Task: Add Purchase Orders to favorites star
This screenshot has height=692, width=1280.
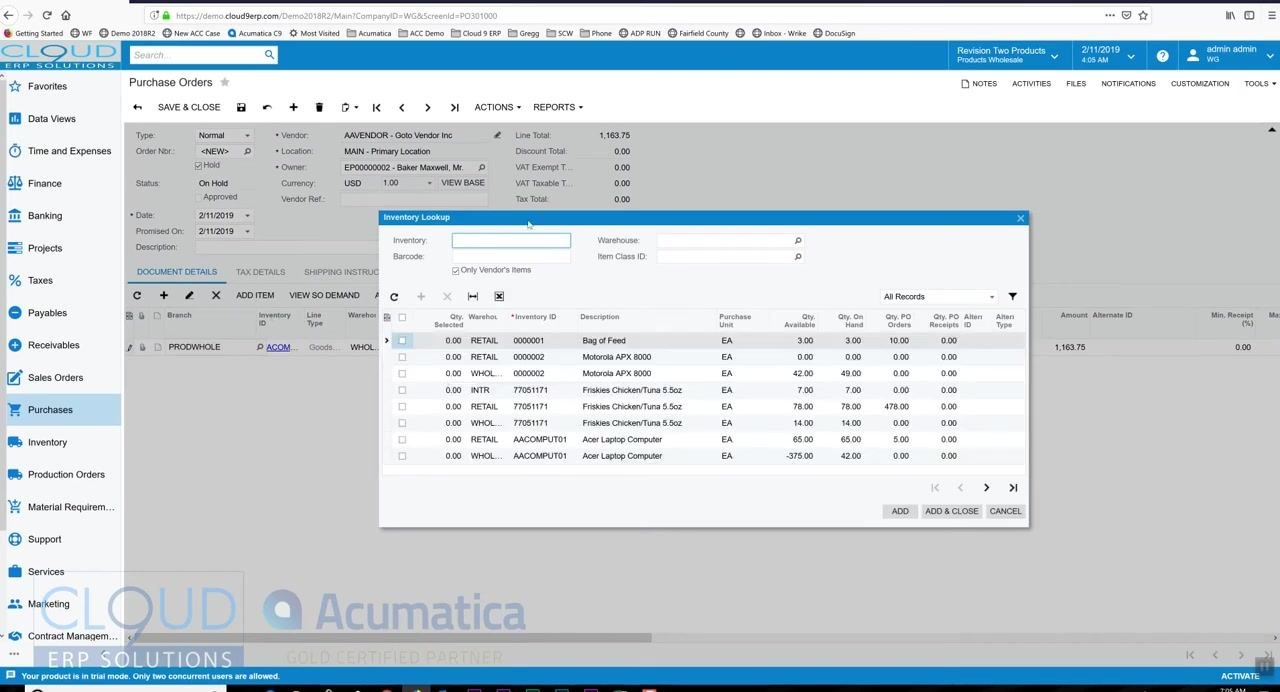Action: pyautogui.click(x=225, y=82)
